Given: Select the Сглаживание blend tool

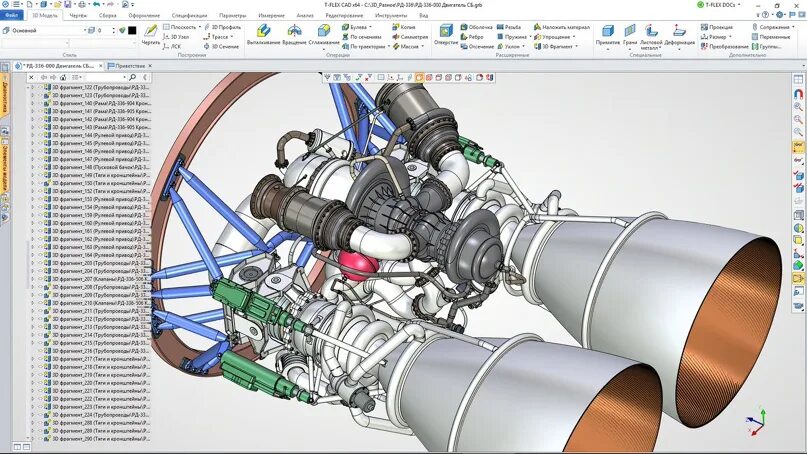Looking at the screenshot, I should pos(324,35).
